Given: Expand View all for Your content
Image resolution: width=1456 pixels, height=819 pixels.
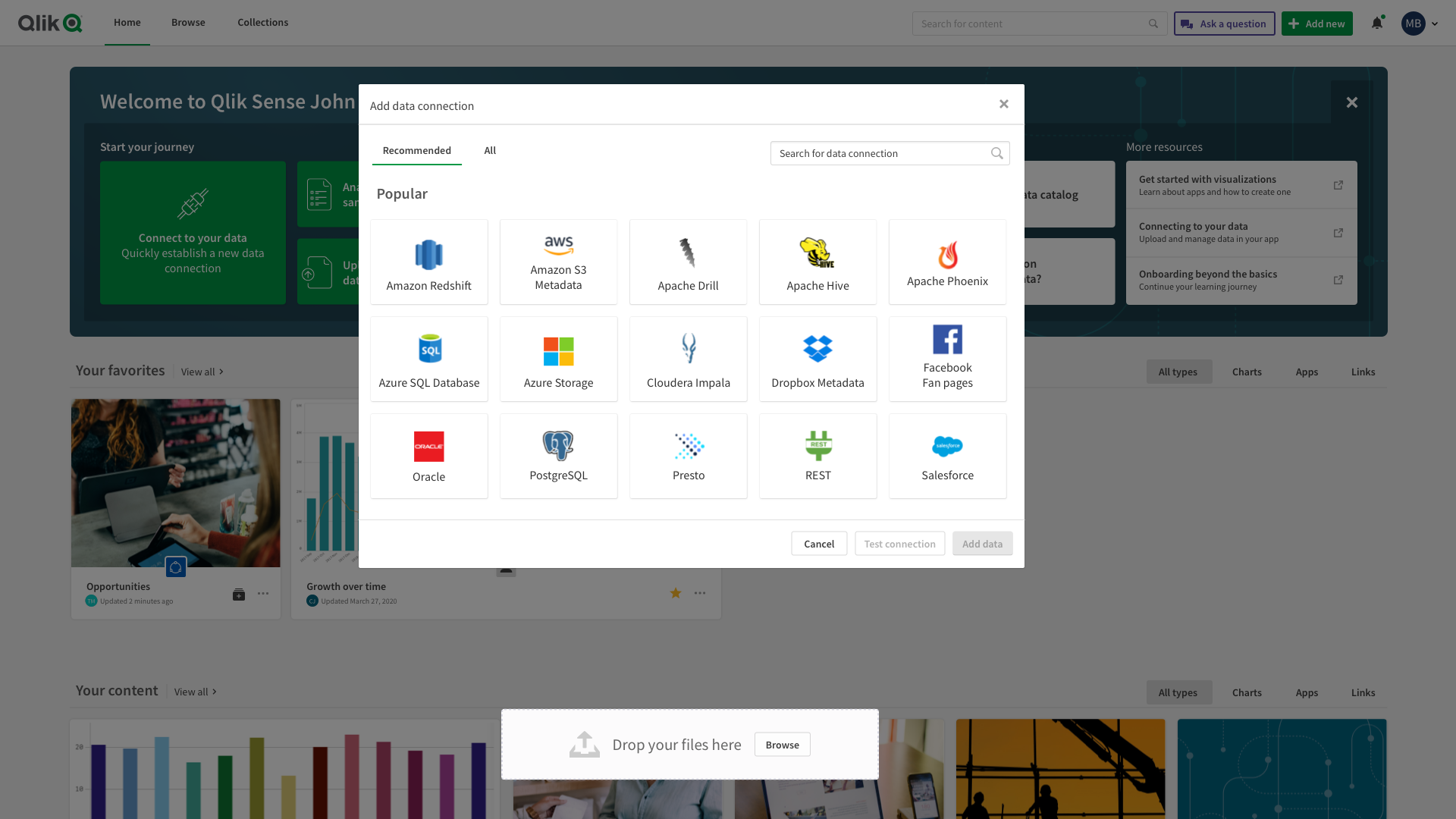Looking at the screenshot, I should pos(192,692).
